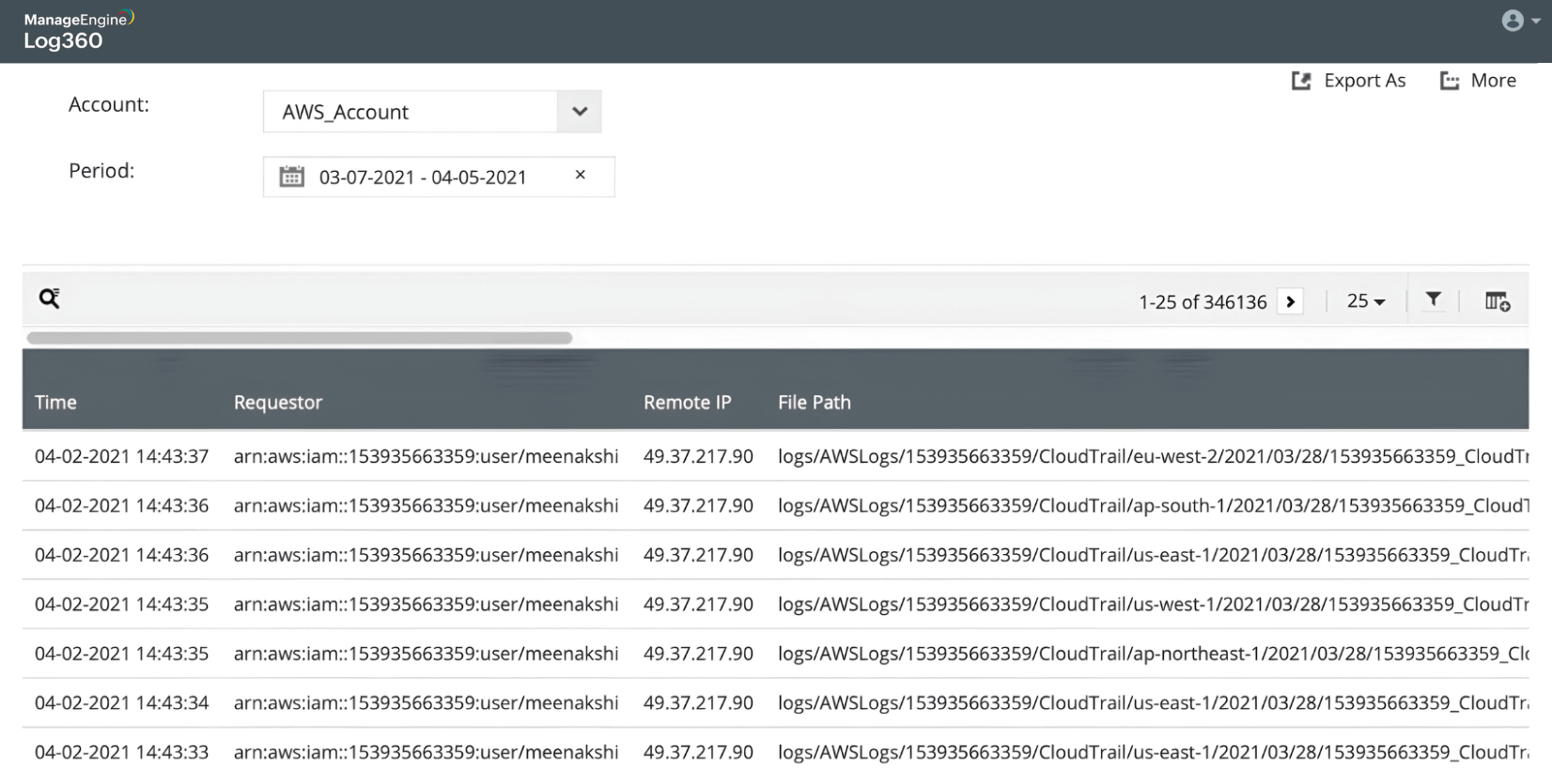The image size is (1552, 784).
Task: Open the user account menu
Action: tap(1520, 21)
